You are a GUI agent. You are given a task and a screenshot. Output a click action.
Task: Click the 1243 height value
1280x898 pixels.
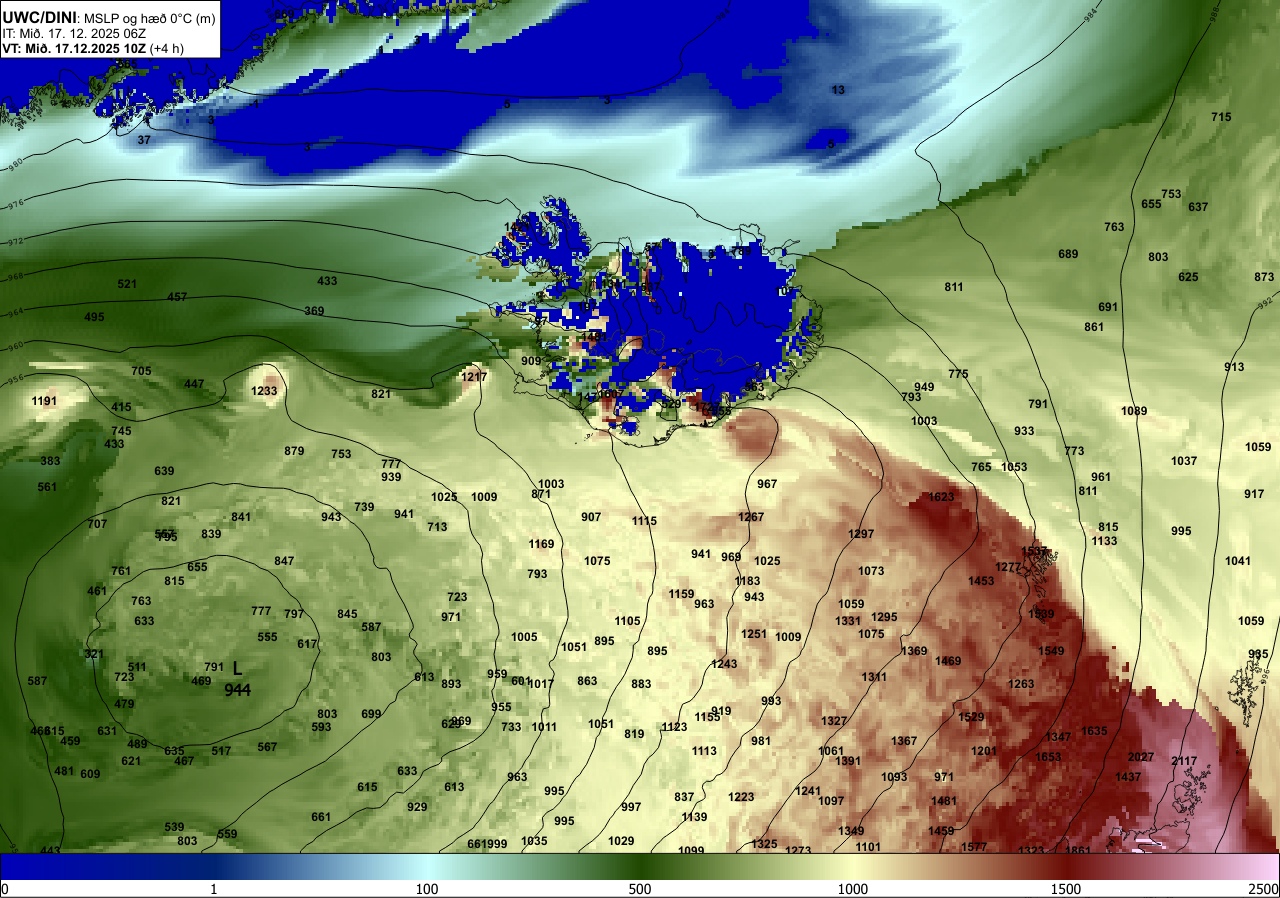click(724, 664)
